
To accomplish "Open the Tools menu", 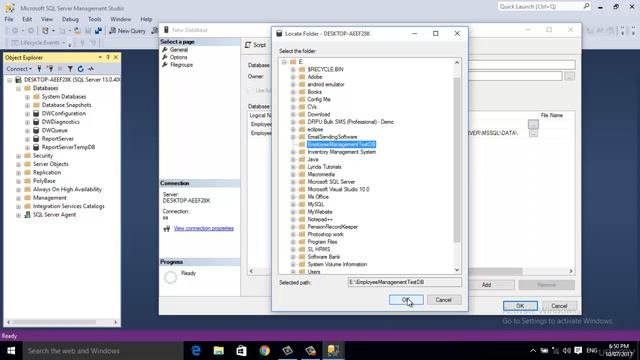I will [94, 19].
